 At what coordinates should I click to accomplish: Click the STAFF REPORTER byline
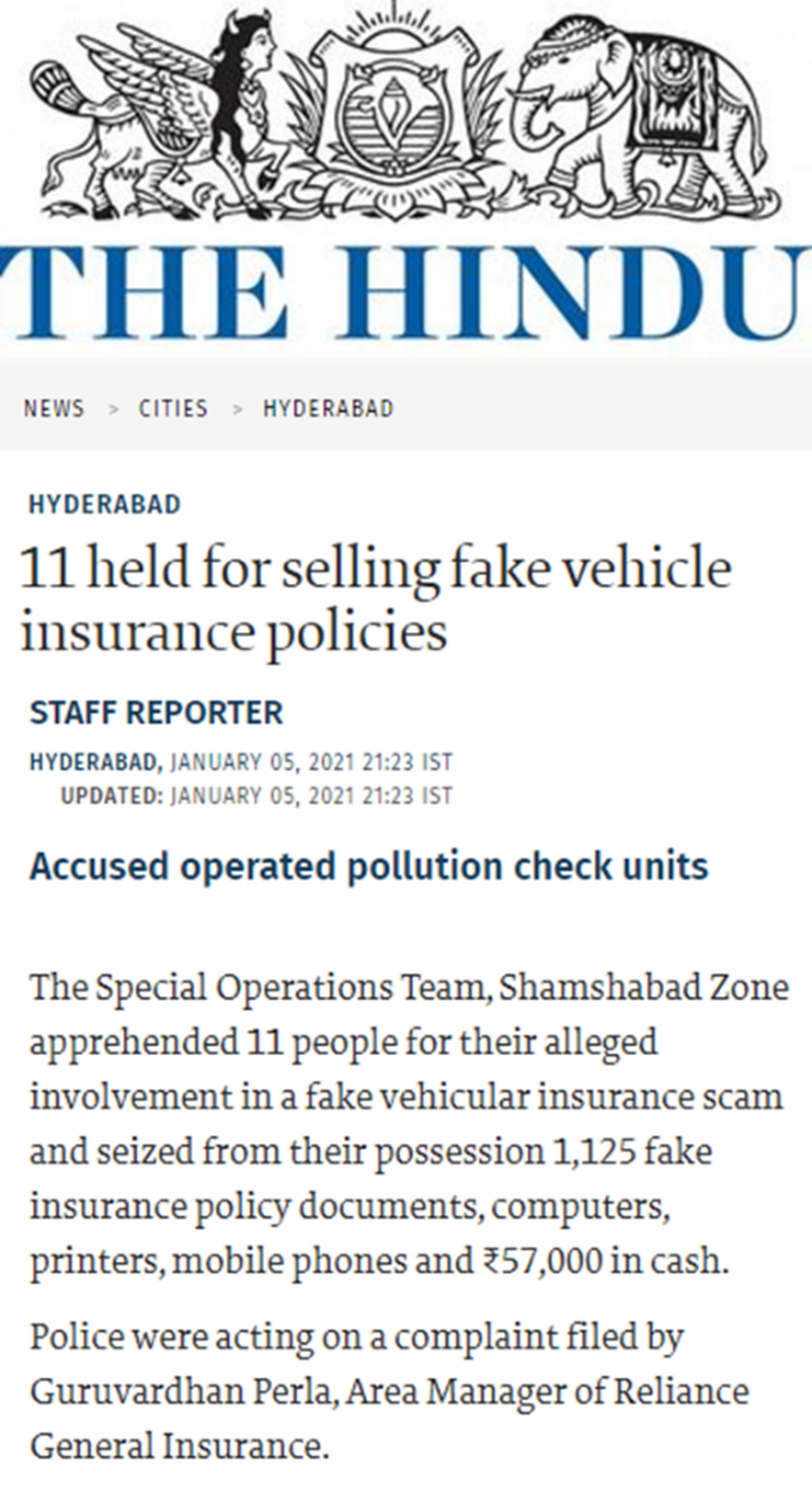(x=159, y=713)
